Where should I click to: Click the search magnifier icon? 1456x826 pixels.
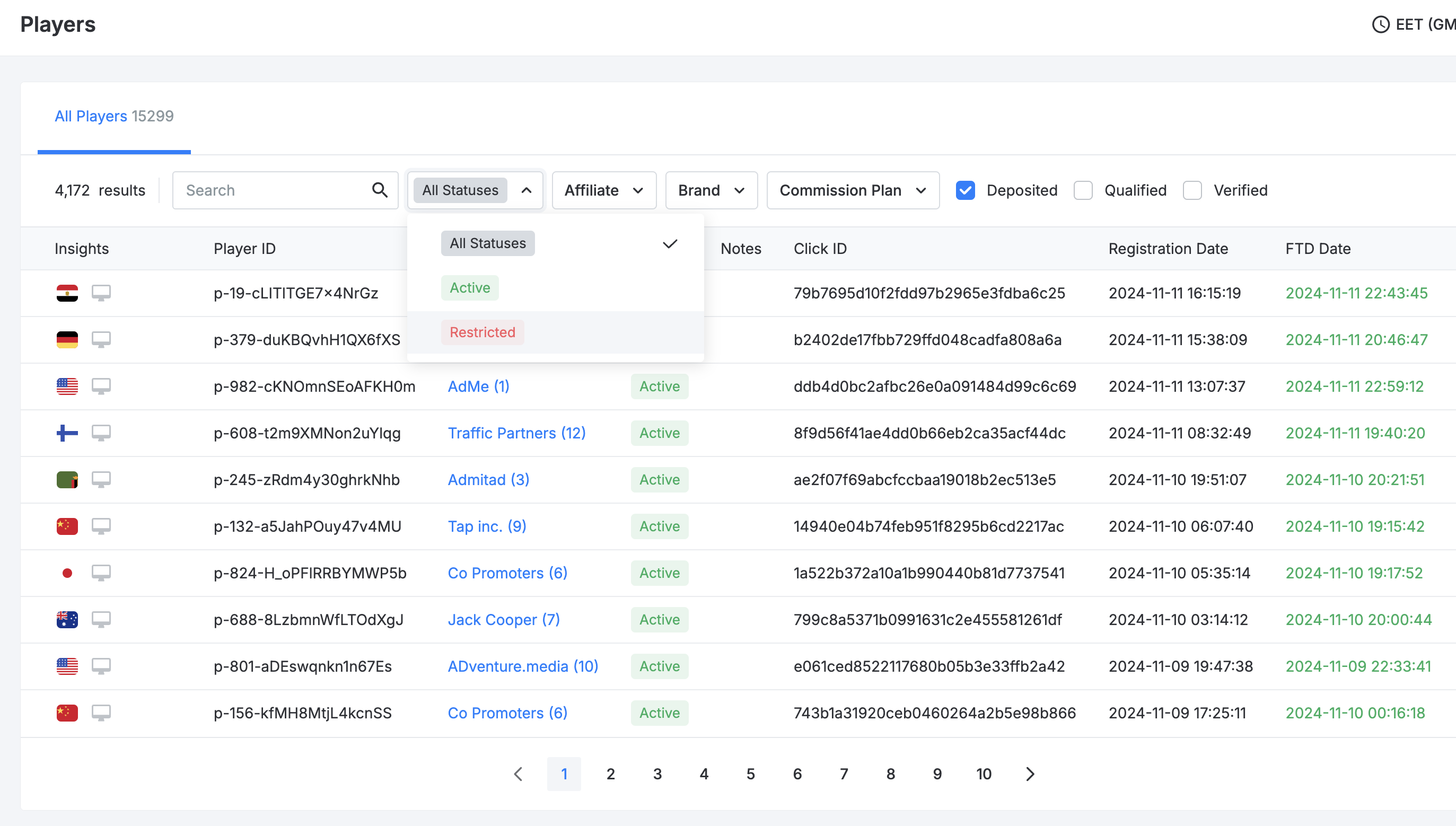pos(380,190)
